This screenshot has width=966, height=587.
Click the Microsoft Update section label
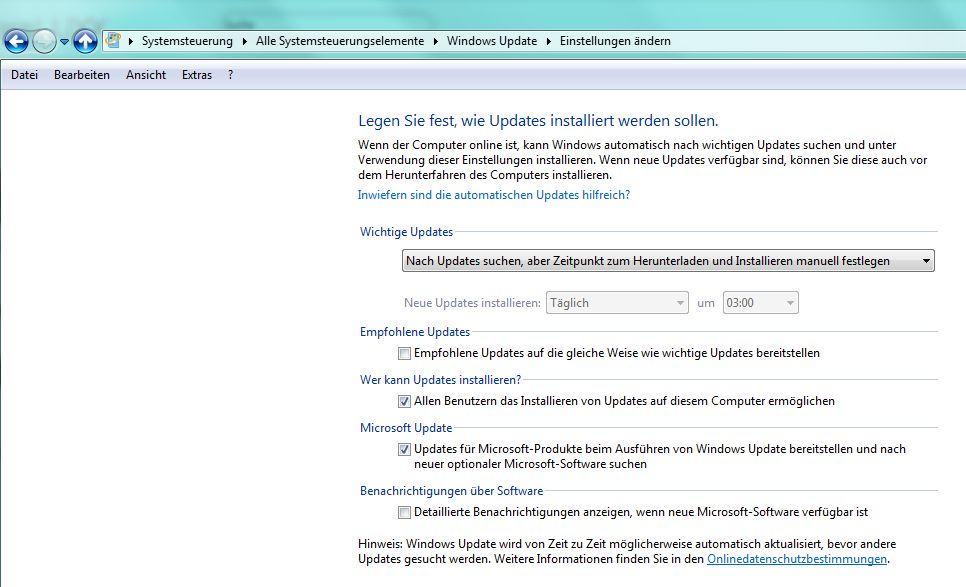tap(406, 428)
